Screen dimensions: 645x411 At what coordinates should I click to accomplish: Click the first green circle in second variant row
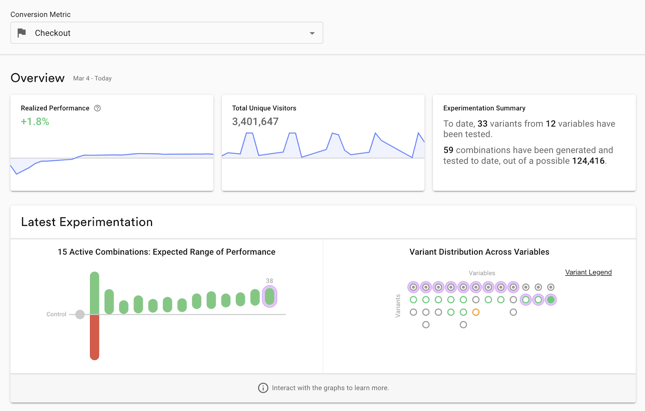coord(413,300)
